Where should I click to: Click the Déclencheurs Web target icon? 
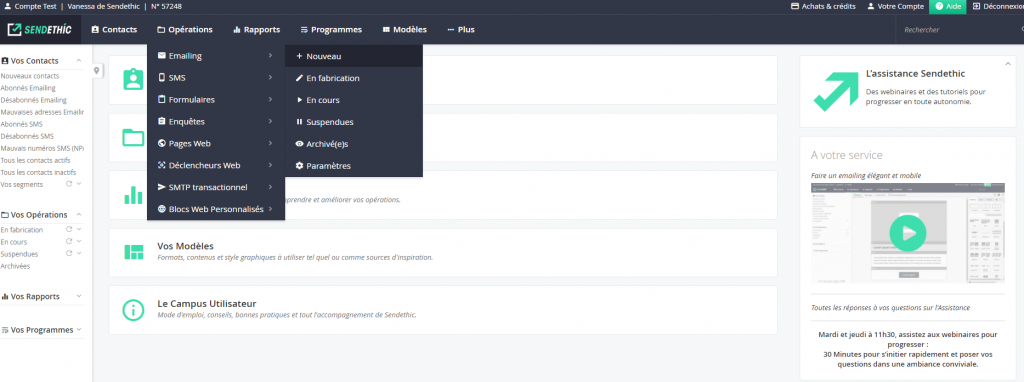click(x=162, y=165)
